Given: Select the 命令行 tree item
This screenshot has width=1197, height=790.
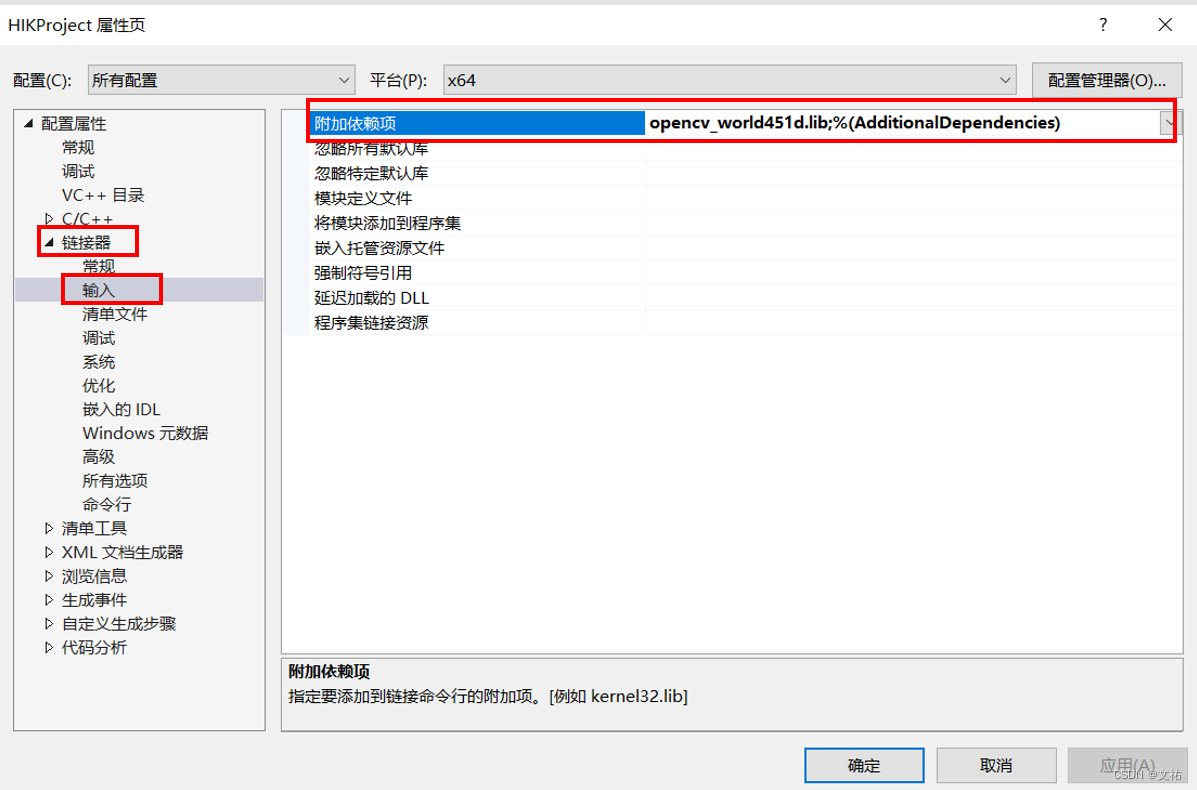Looking at the screenshot, I should click(x=107, y=505).
